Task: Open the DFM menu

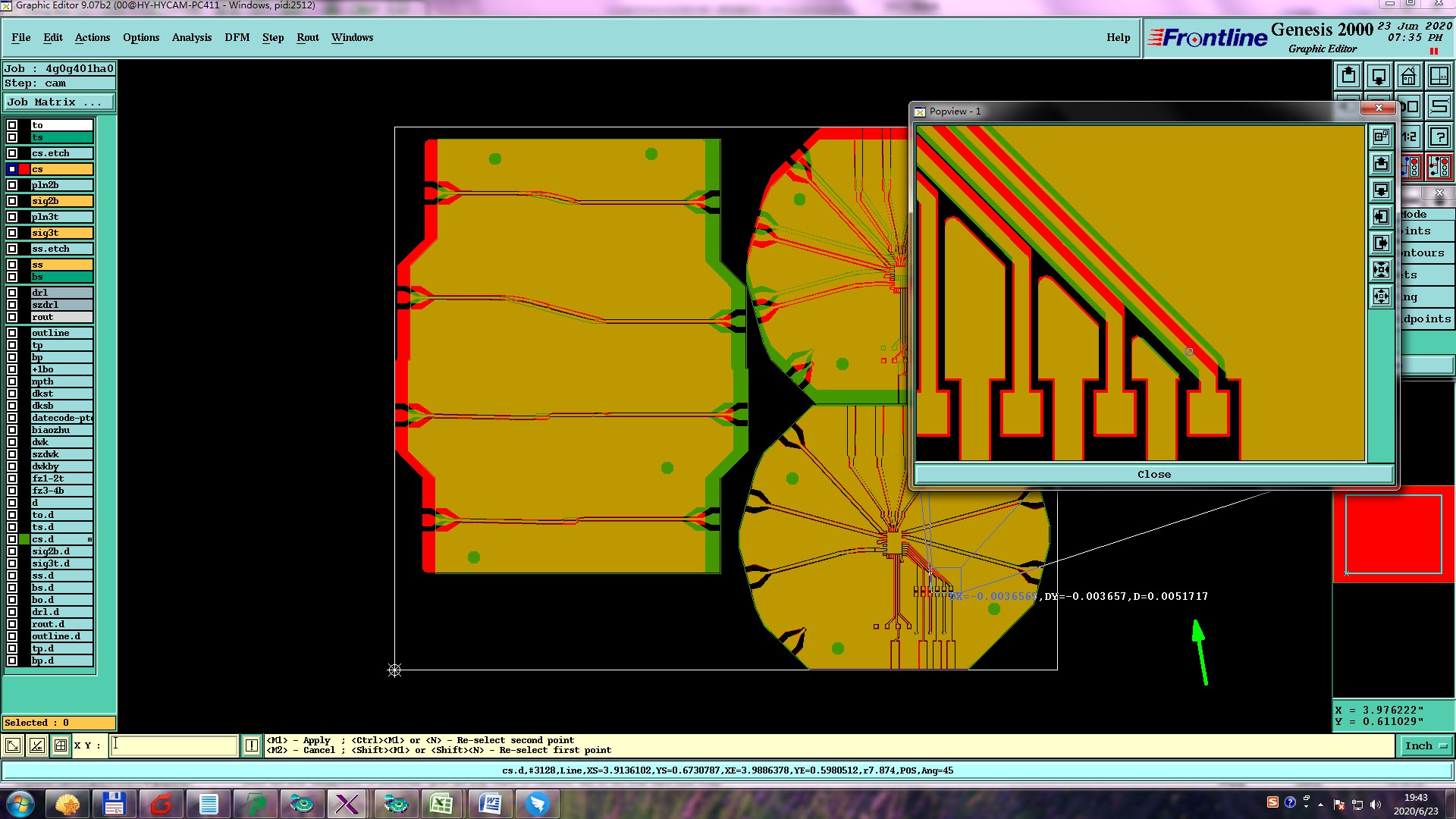Action: click(237, 37)
